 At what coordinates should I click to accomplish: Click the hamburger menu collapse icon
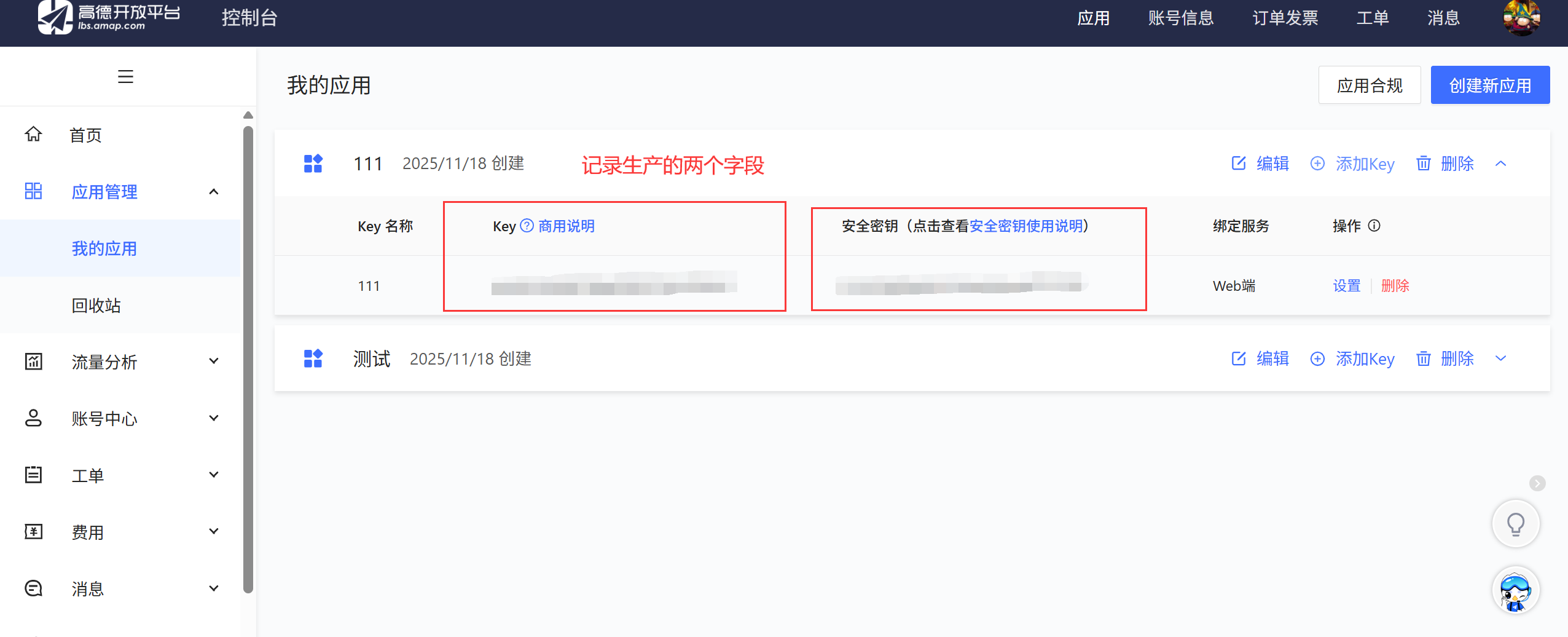[x=125, y=77]
